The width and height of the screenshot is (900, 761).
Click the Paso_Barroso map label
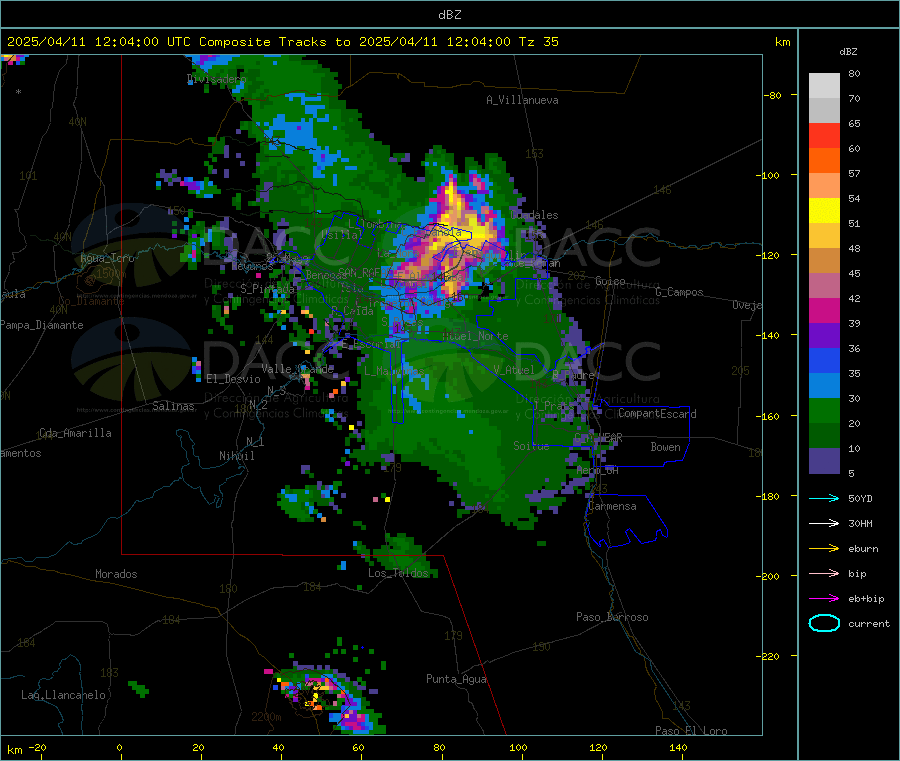coord(612,617)
